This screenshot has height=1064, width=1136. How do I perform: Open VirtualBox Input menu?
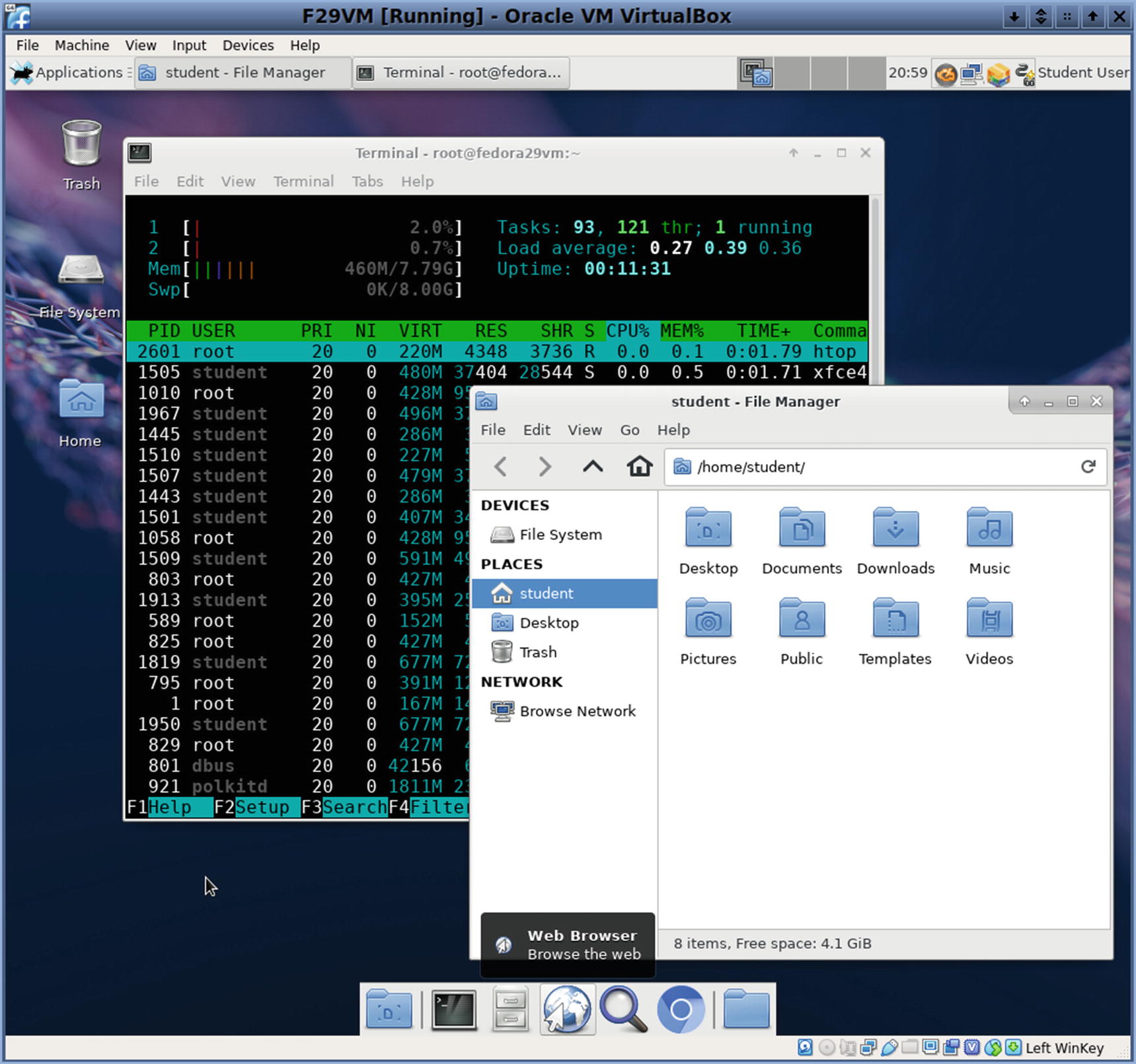(189, 46)
